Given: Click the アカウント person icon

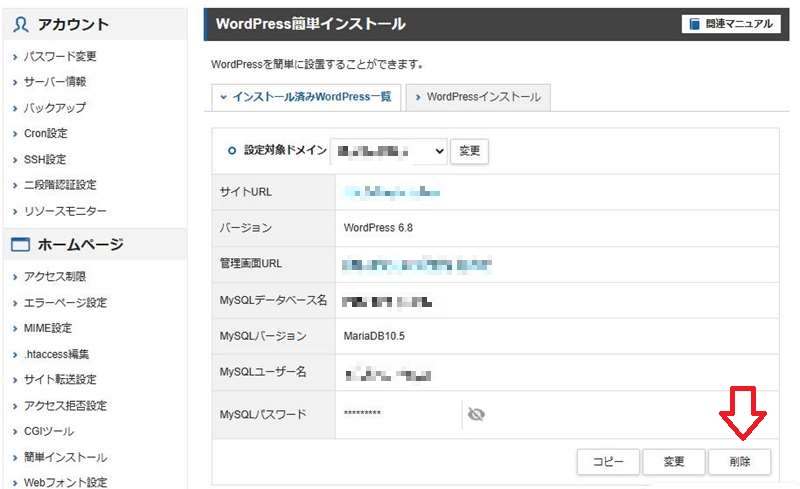Looking at the screenshot, I should click(x=21, y=25).
